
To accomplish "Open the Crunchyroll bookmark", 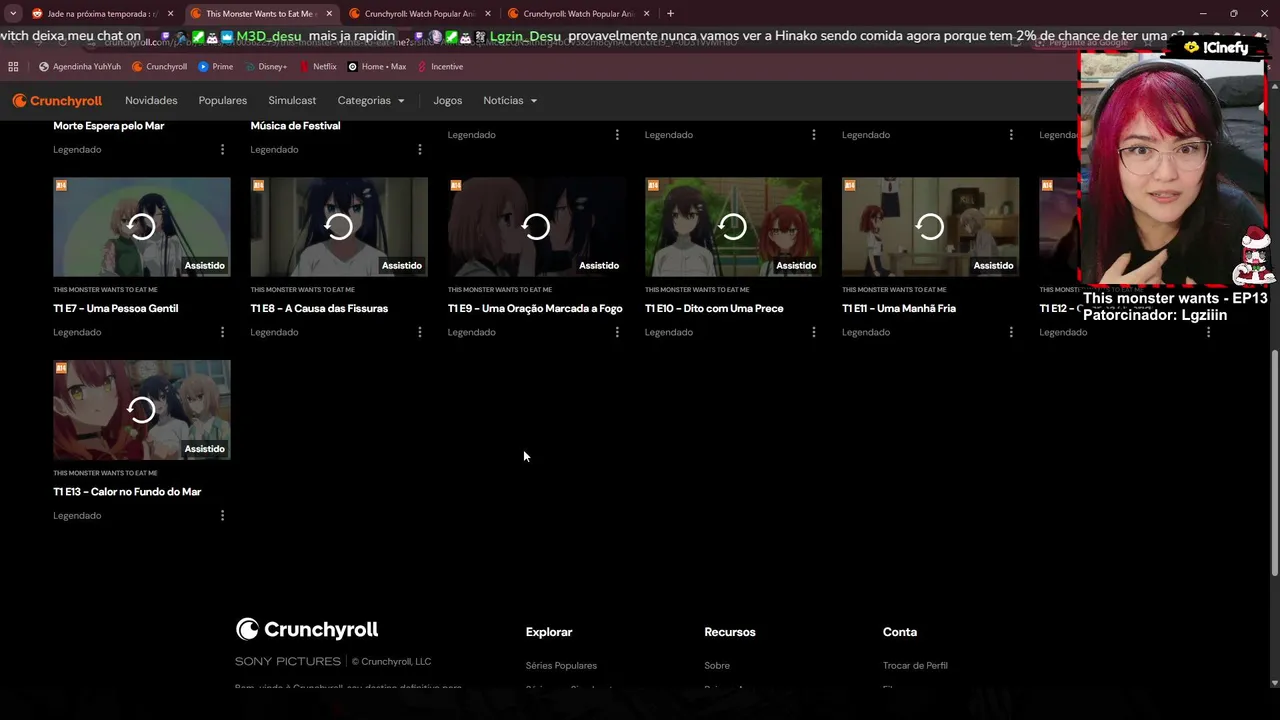I will pos(159,67).
